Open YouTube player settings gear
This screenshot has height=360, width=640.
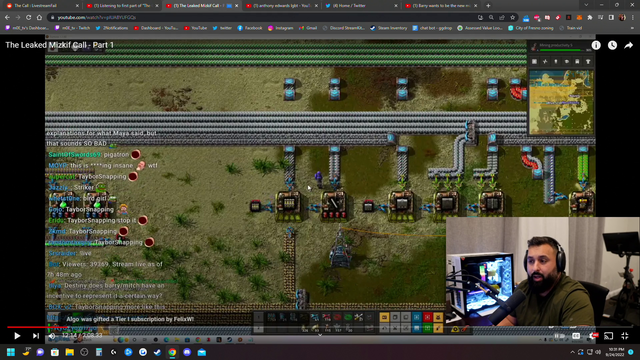tap(592, 336)
